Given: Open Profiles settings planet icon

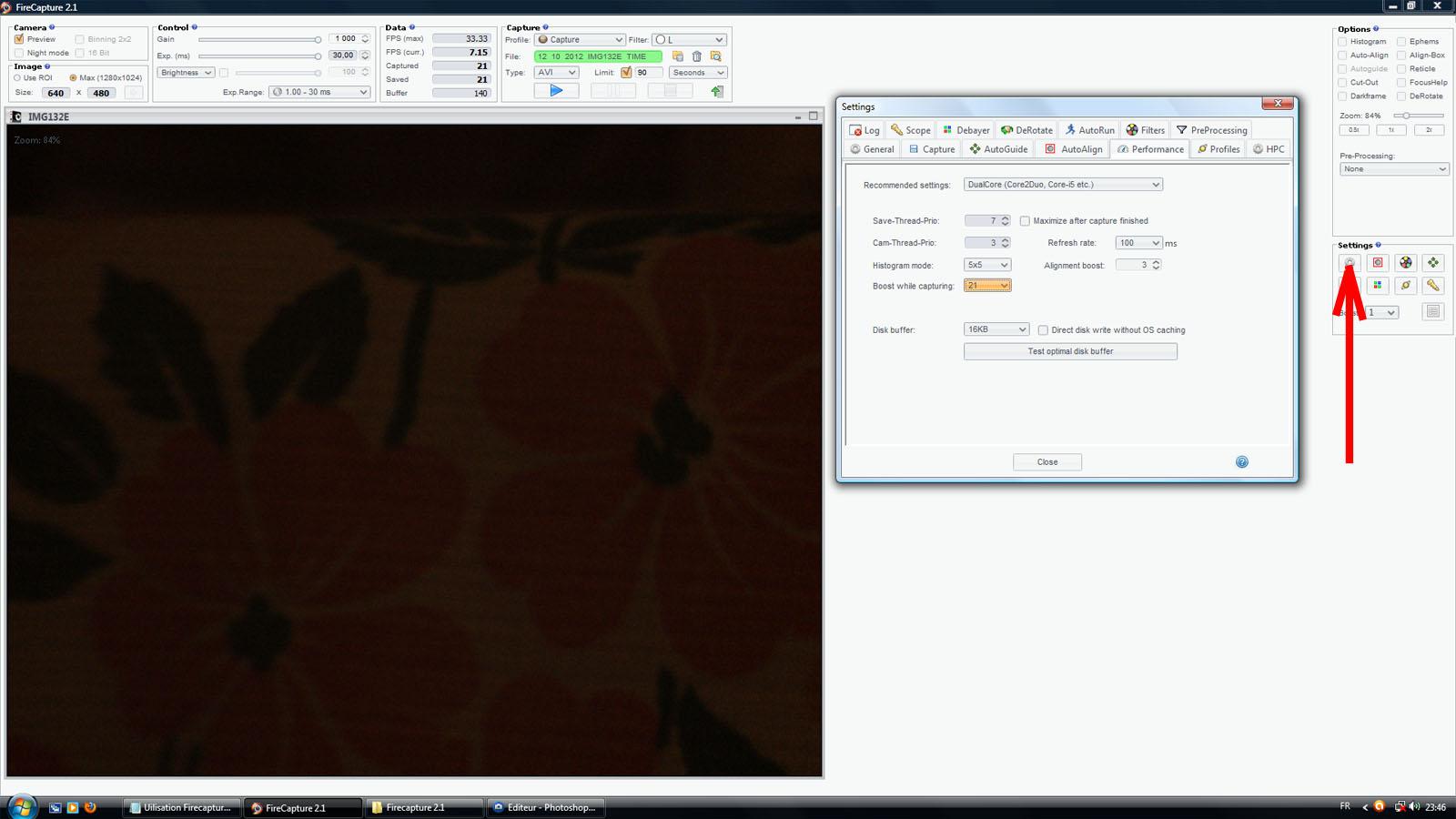Looking at the screenshot, I should pyautogui.click(x=1406, y=285).
